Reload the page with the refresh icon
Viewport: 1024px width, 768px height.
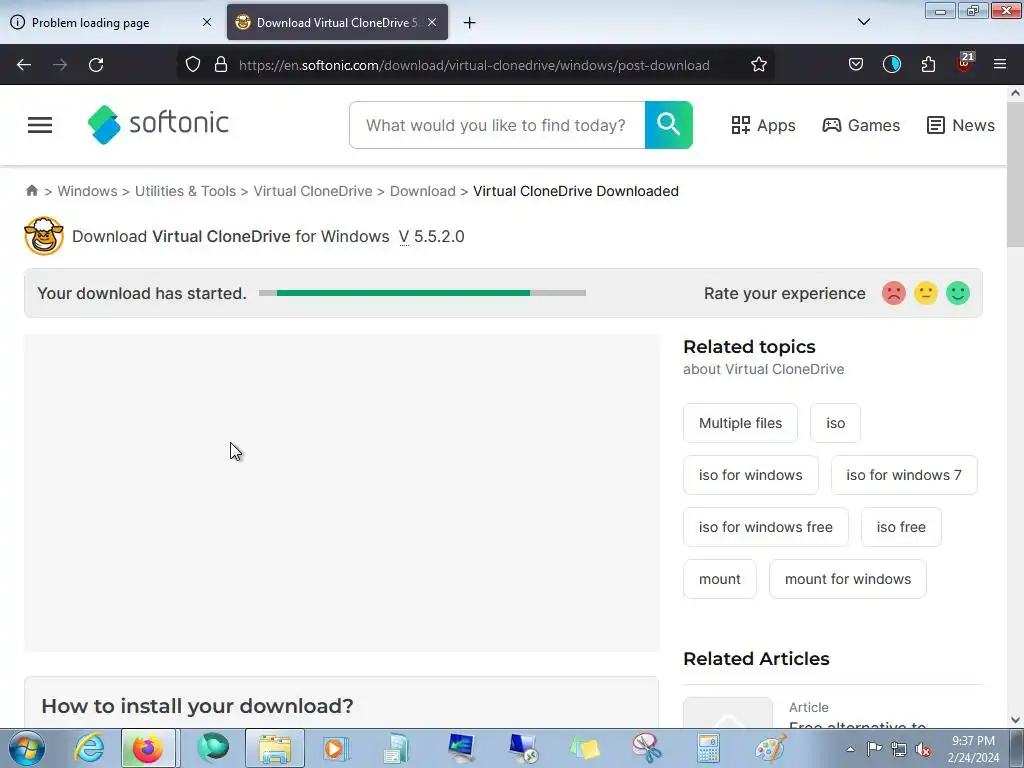96,65
